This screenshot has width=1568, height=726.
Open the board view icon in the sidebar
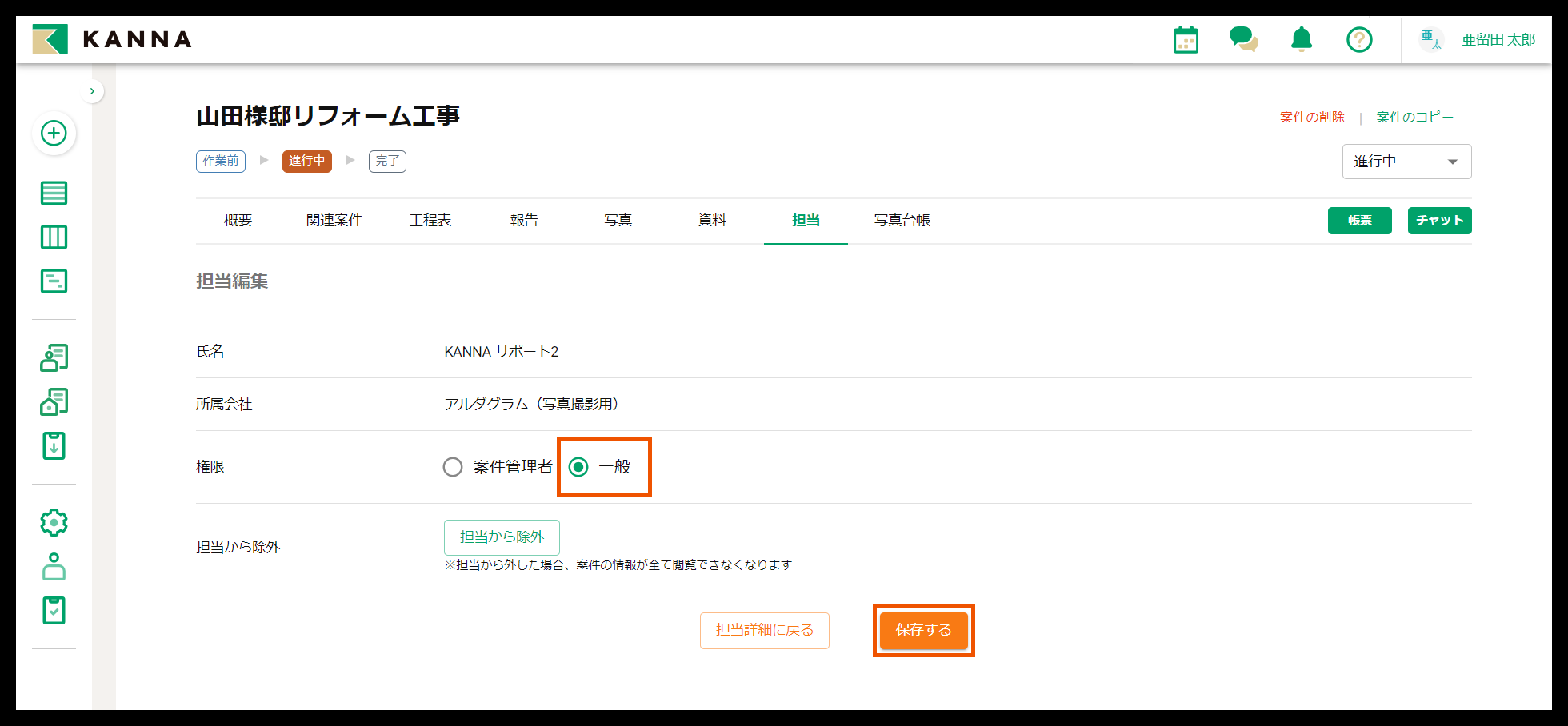54,237
